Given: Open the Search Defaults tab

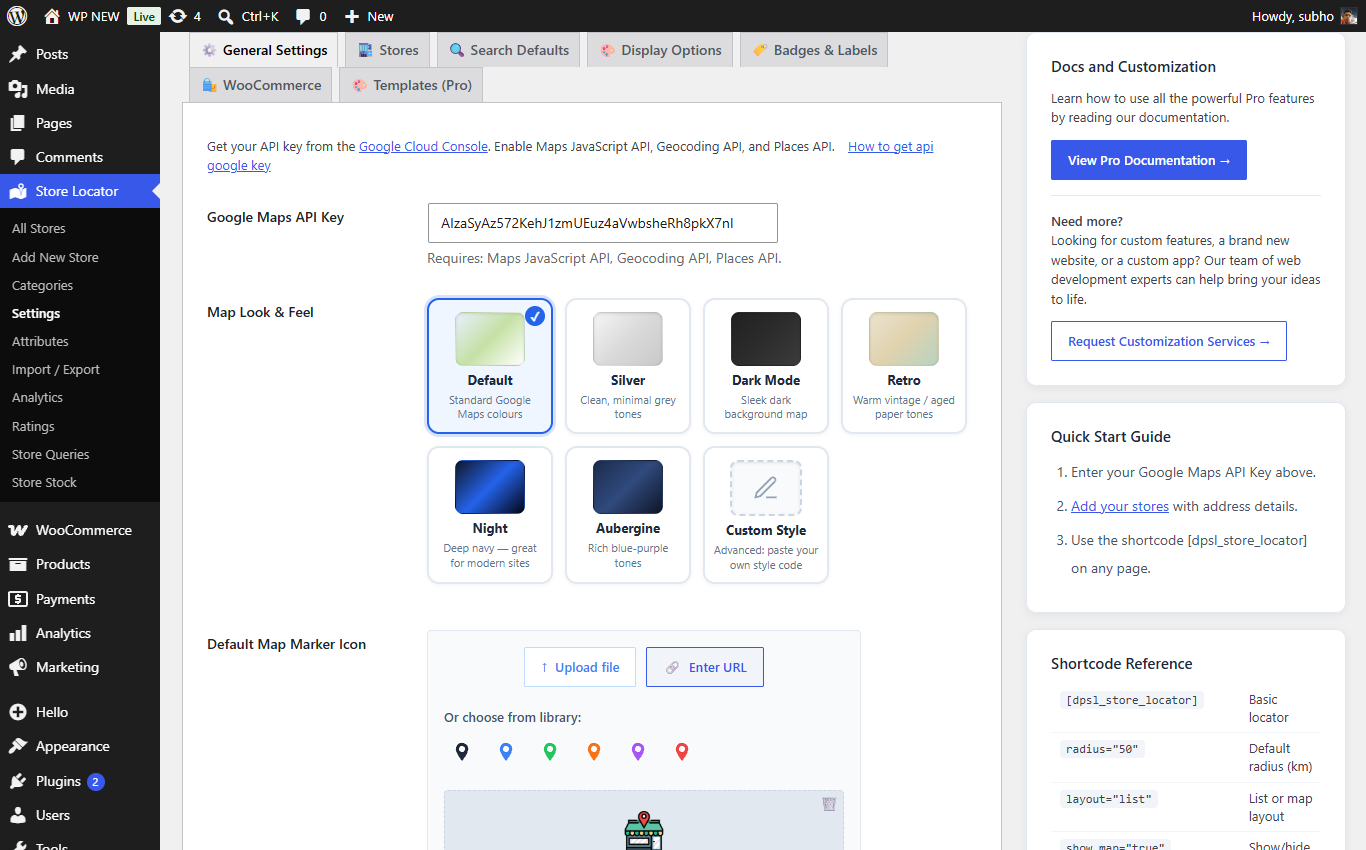Looking at the screenshot, I should click(509, 50).
